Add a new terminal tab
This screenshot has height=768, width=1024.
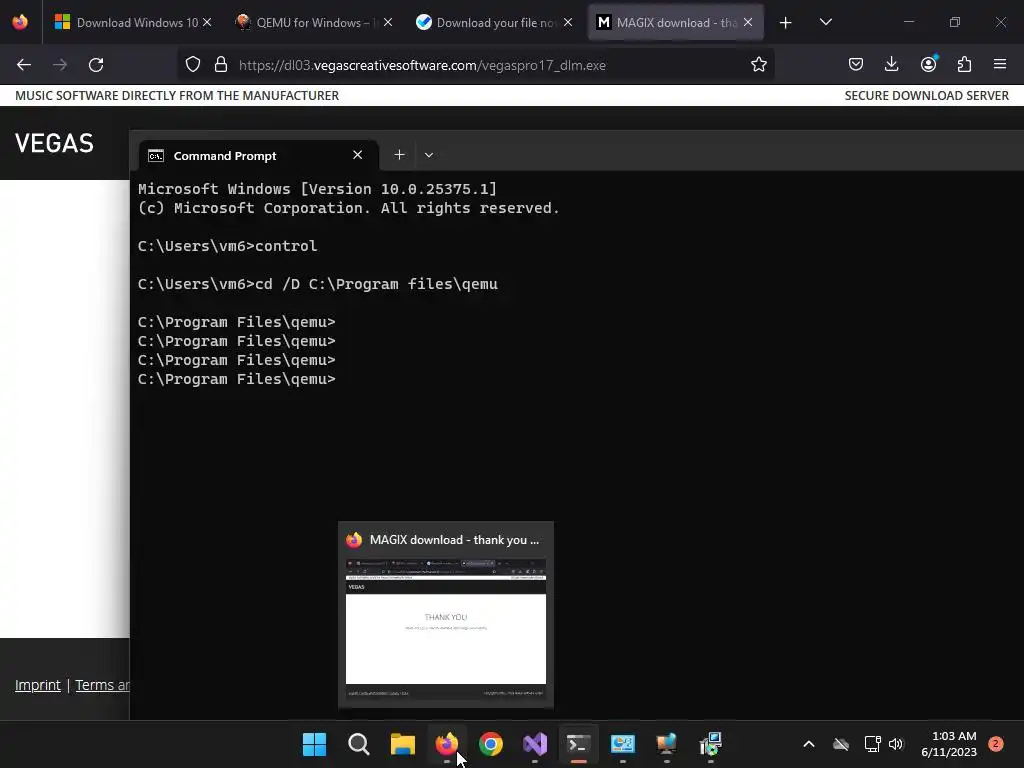click(x=399, y=155)
